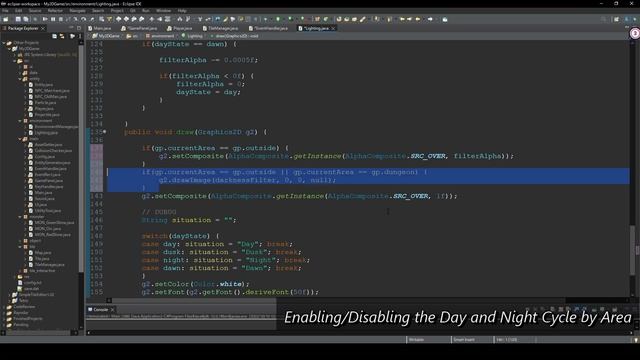
Task: Collapse the main package
Action: [20, 139]
